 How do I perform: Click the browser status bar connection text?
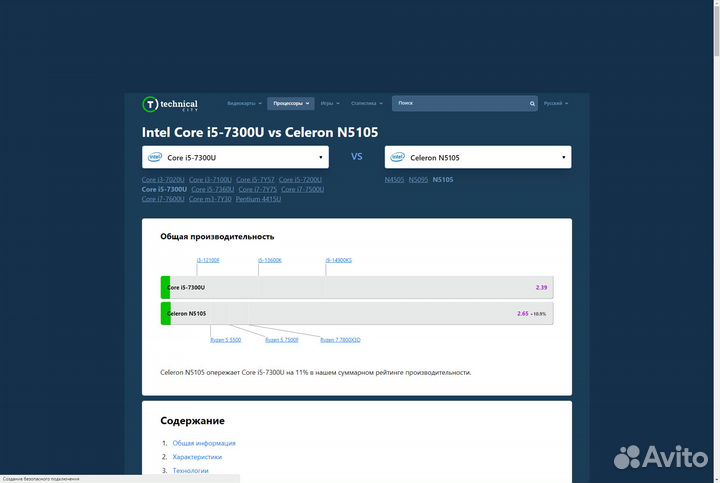pyautogui.click(x=41, y=479)
